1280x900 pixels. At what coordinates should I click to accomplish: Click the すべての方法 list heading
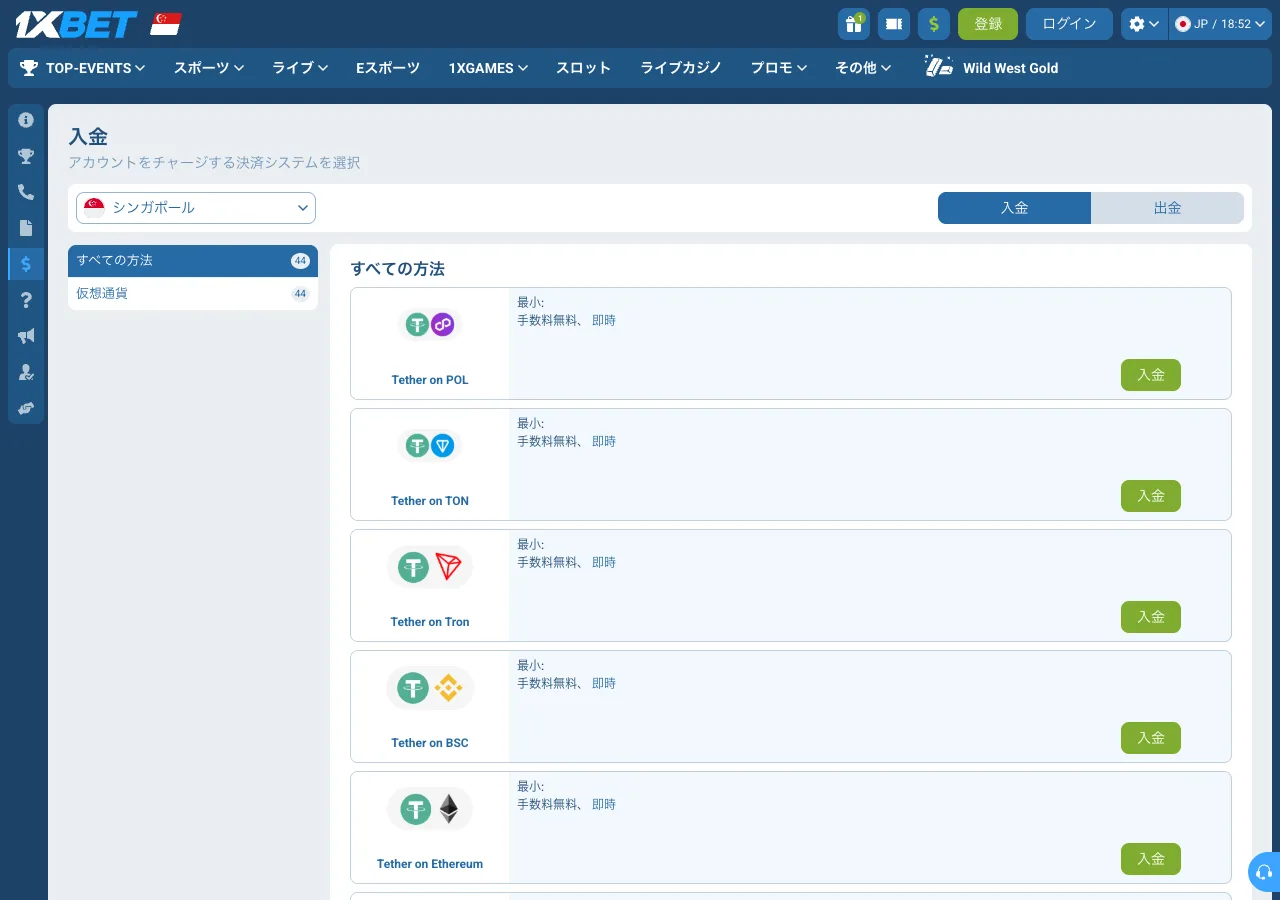tap(398, 269)
